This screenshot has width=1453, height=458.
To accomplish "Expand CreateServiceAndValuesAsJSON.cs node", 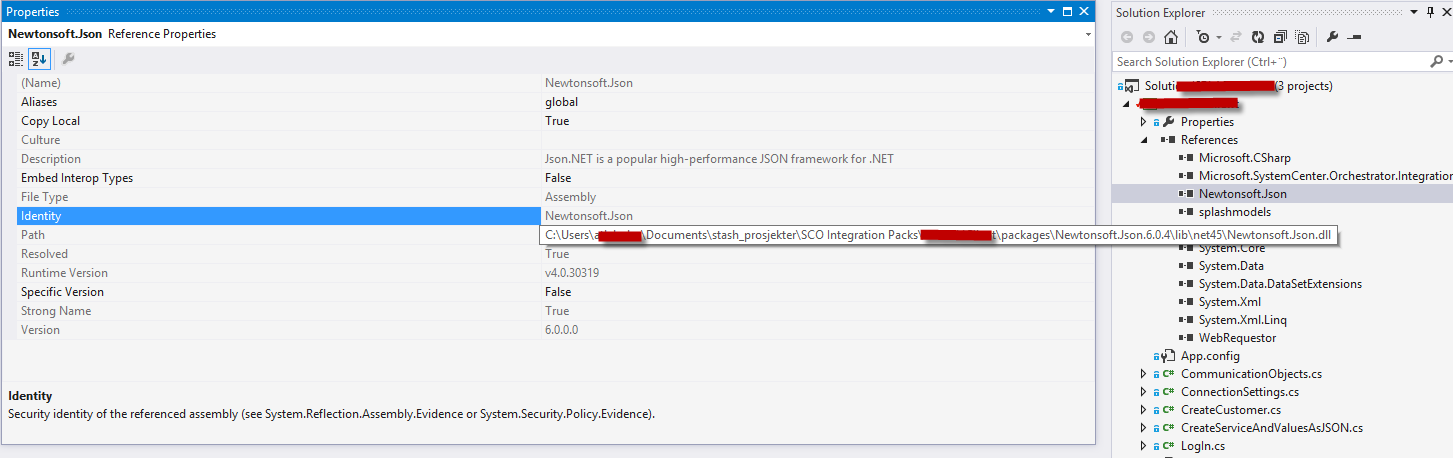I will click(1144, 428).
